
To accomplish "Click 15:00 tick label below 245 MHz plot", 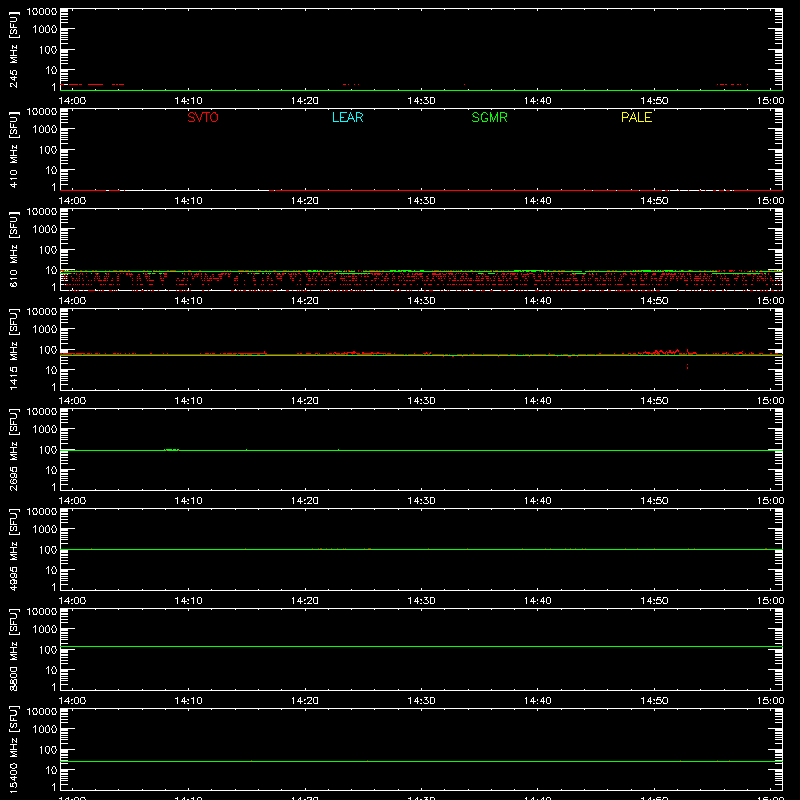I will point(770,101).
